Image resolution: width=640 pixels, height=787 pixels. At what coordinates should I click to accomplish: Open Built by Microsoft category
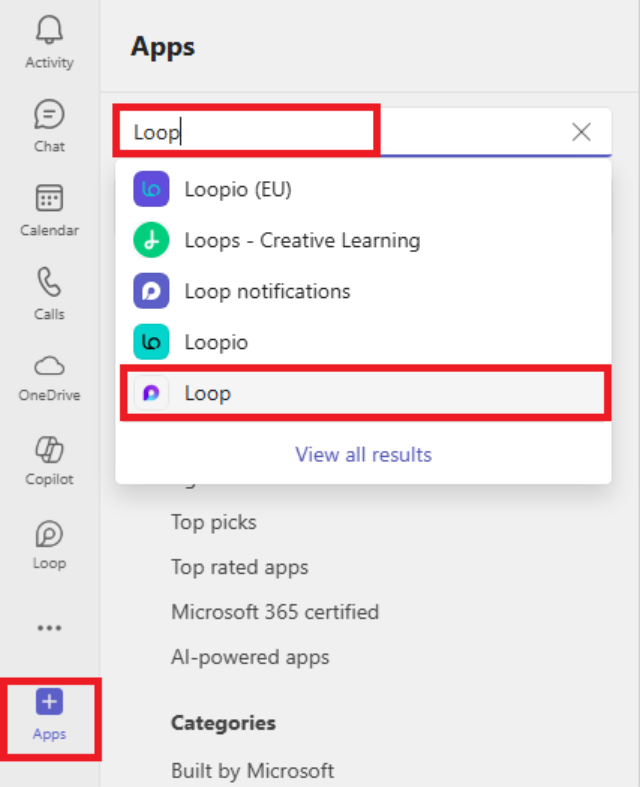(x=252, y=771)
